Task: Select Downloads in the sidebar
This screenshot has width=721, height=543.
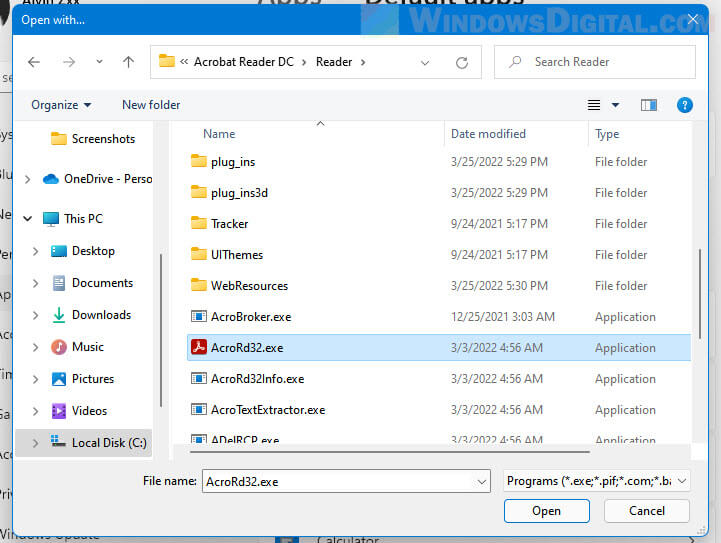Action: click(91, 315)
